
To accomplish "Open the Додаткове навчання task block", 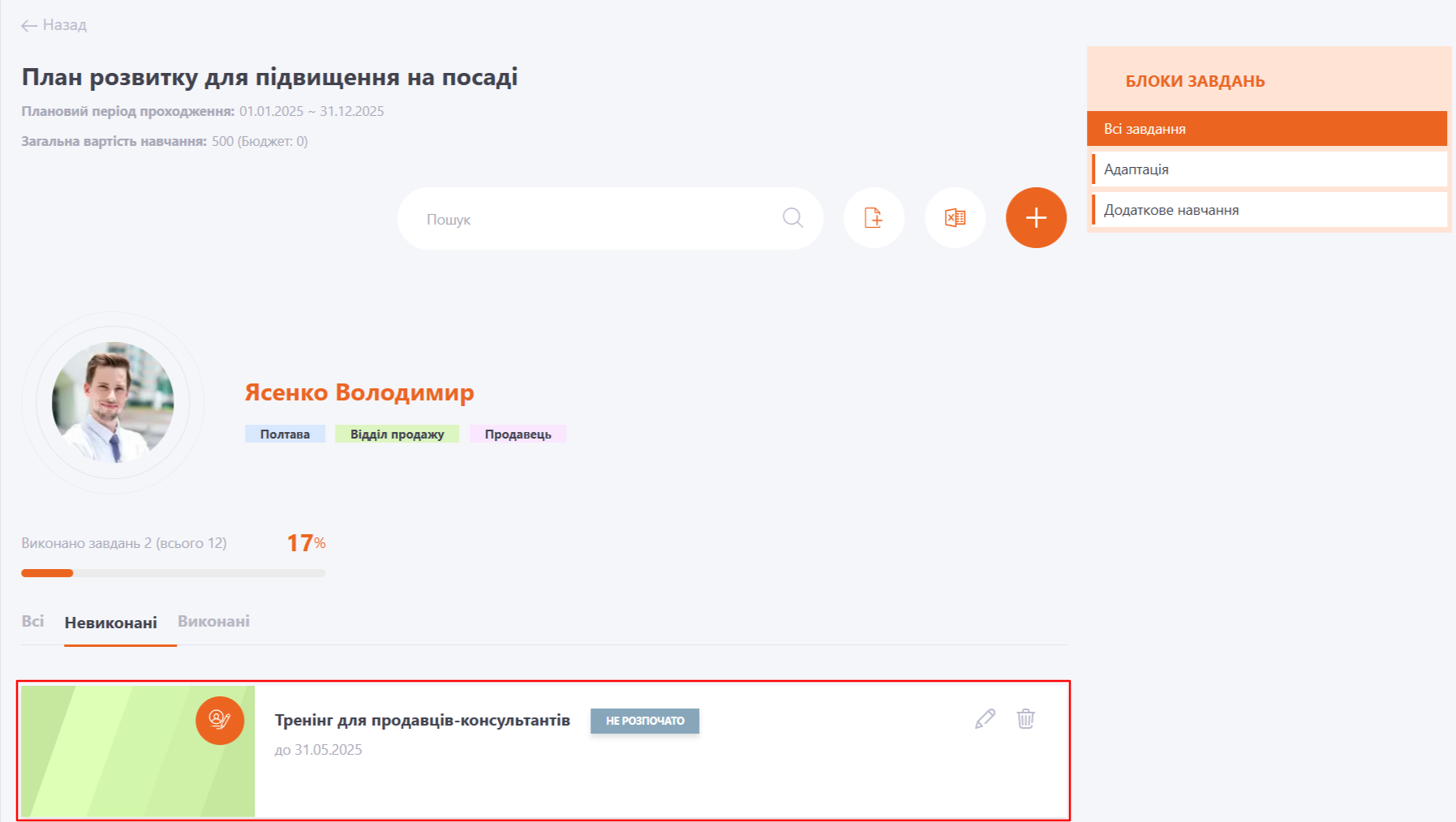I will (1269, 210).
